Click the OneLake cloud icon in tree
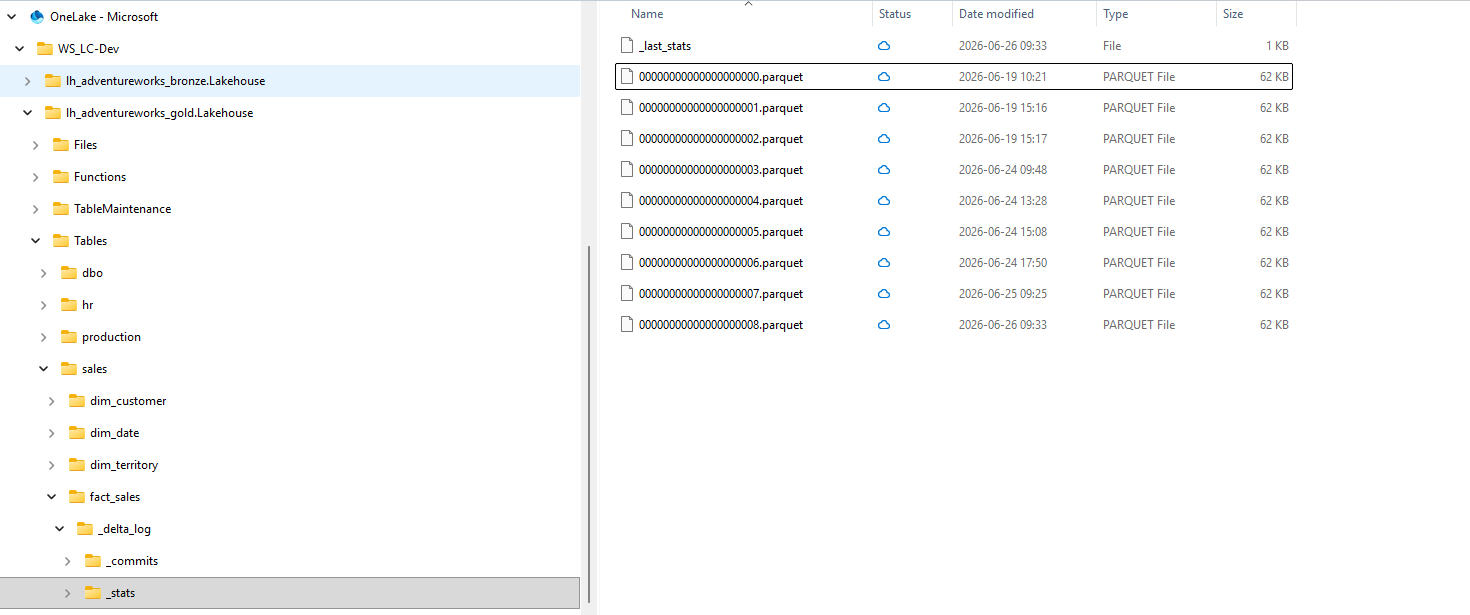 pos(37,17)
